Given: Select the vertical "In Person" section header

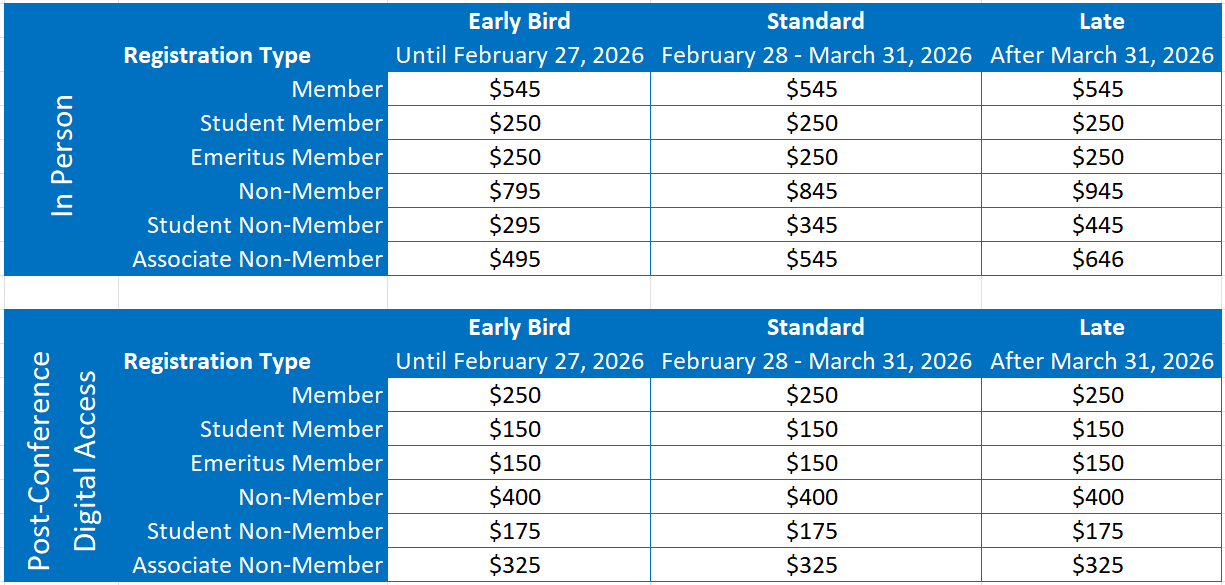Looking at the screenshot, I should point(63,155).
